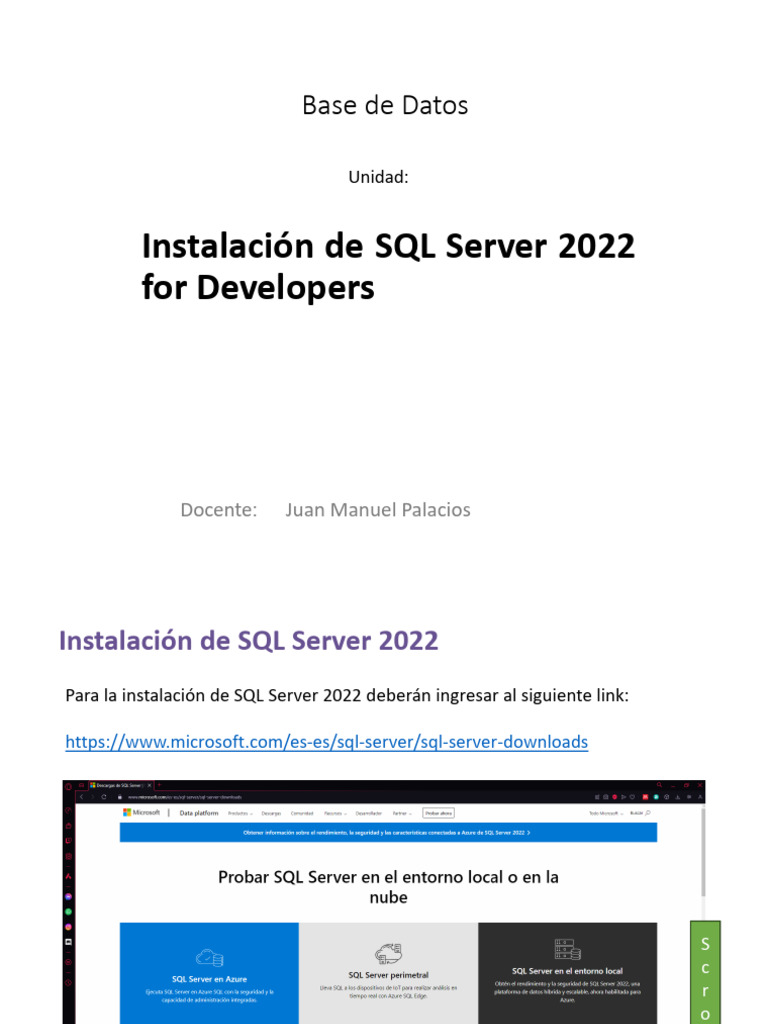
Task: Open the Descargas menu item
Action: pos(271,814)
